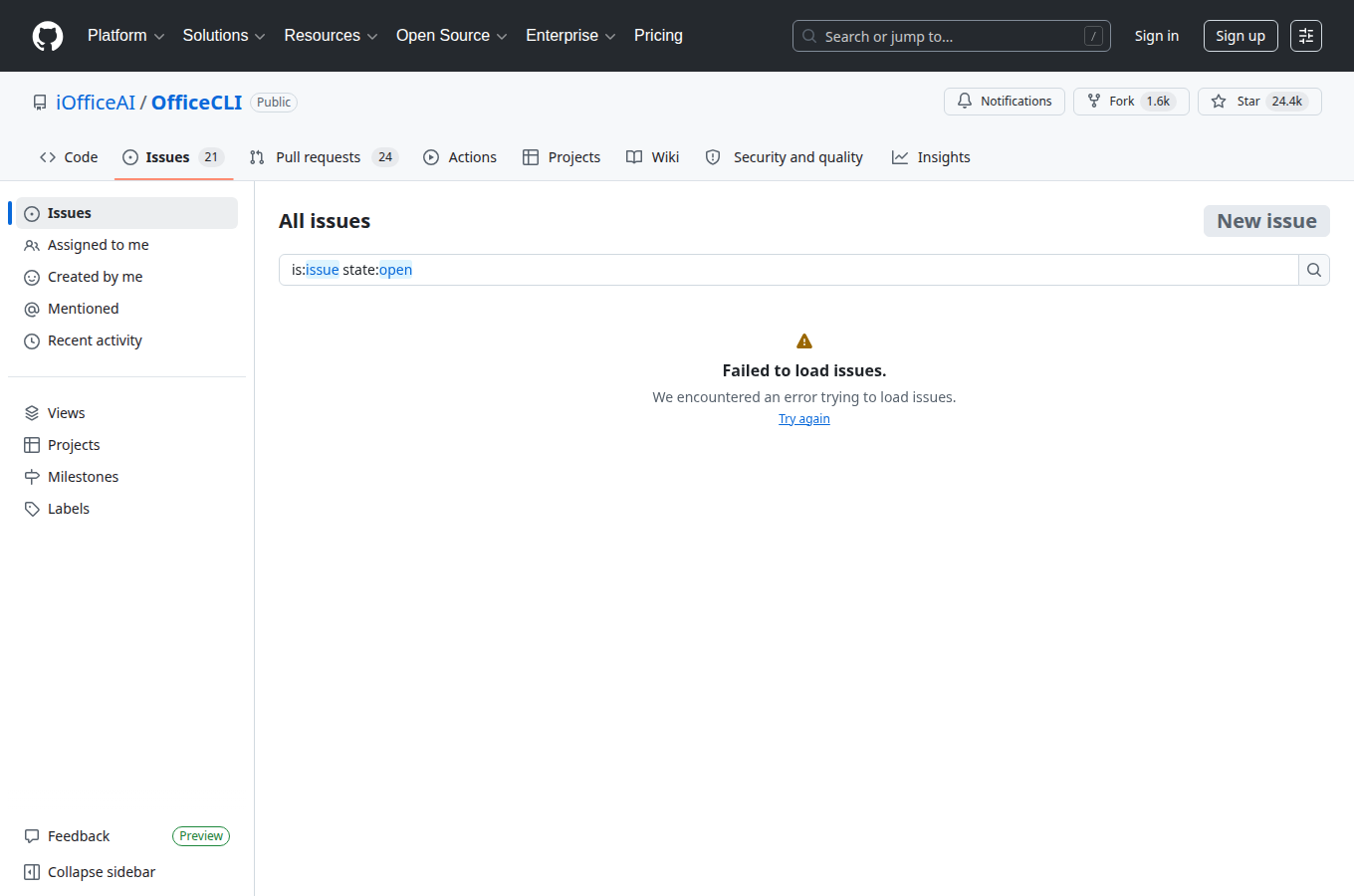Click the Public badge
The image size is (1354, 896).
274,103
